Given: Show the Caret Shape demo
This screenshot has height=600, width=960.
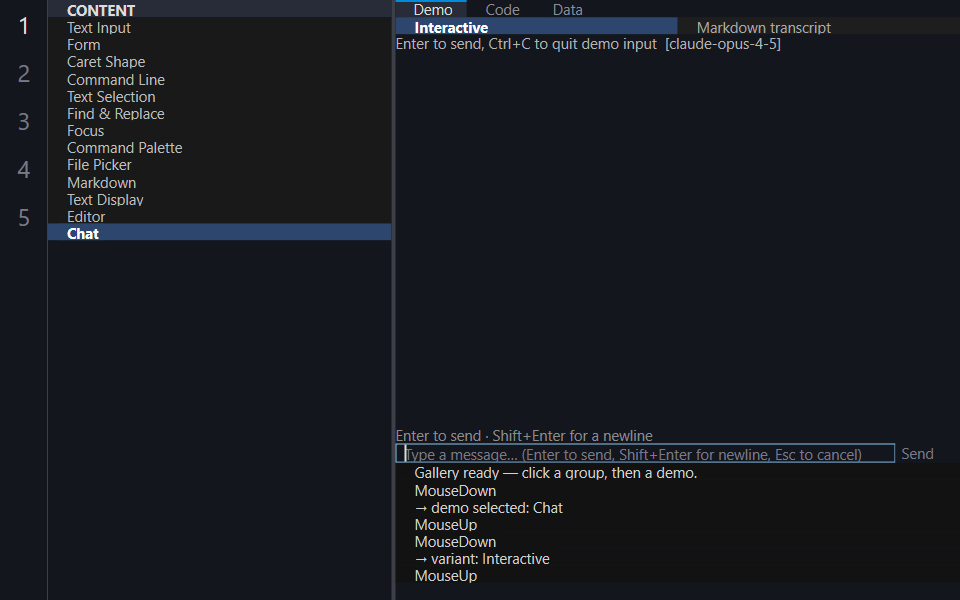Looking at the screenshot, I should (x=219, y=62).
